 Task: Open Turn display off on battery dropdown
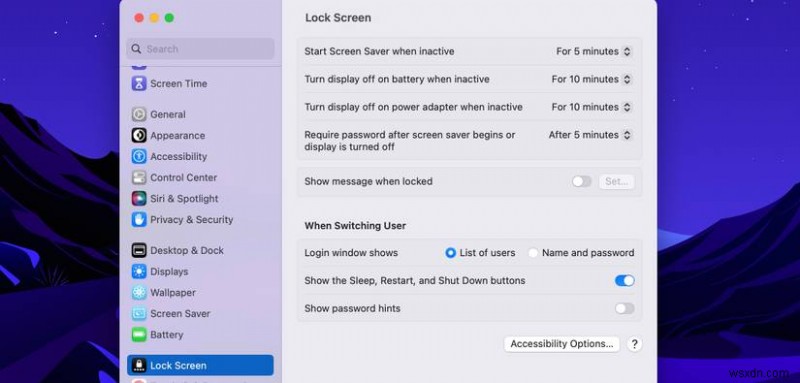[x=592, y=79]
